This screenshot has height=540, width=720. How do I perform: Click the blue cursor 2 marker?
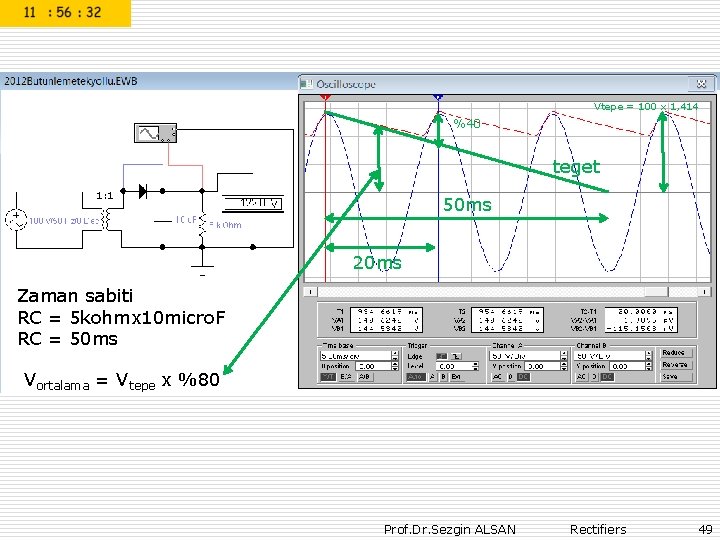point(438,97)
